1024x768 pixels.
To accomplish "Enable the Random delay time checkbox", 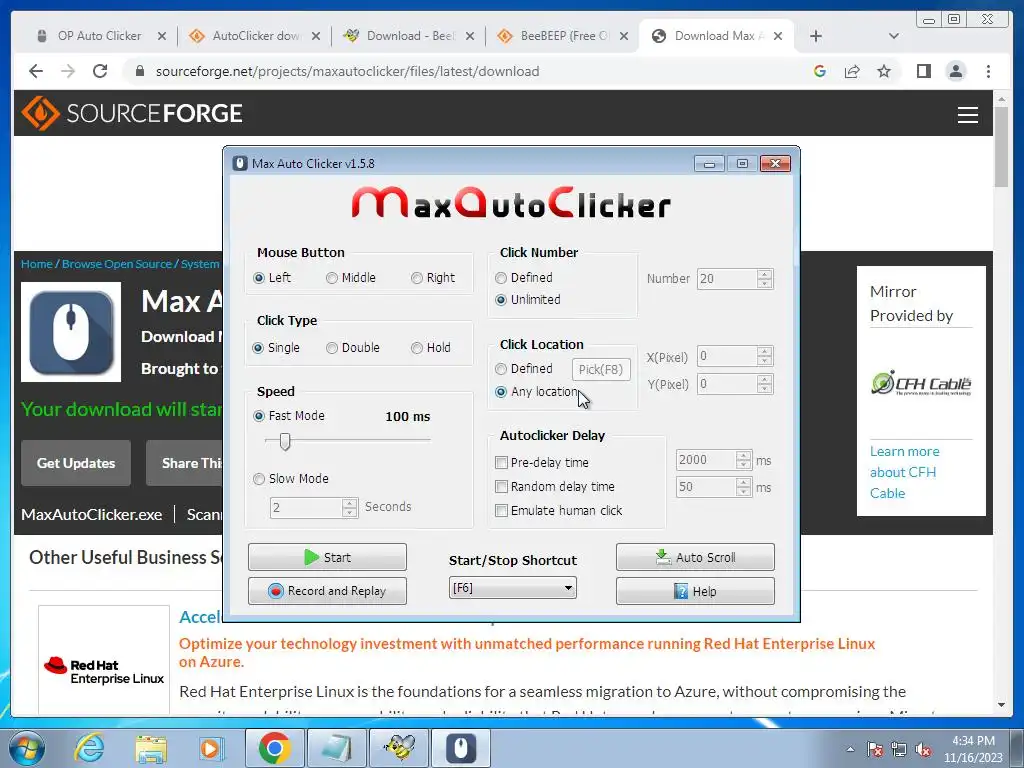I will point(502,487).
